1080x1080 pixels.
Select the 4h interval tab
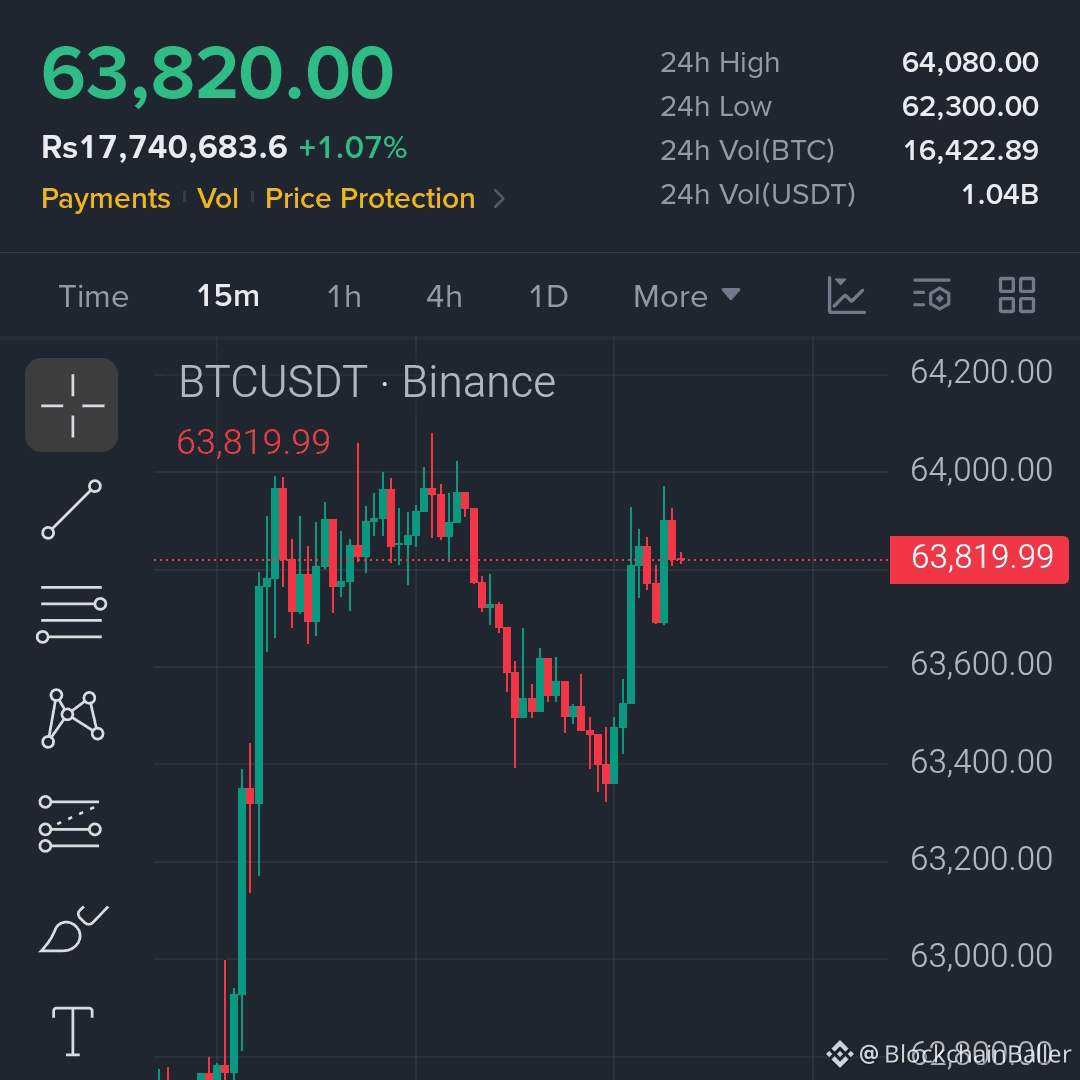(x=444, y=297)
